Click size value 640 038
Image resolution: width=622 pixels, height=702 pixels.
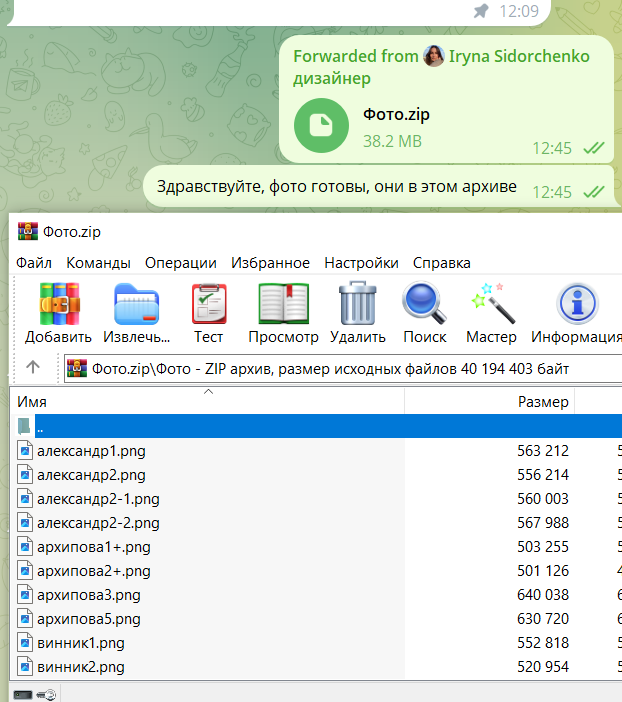tap(543, 595)
